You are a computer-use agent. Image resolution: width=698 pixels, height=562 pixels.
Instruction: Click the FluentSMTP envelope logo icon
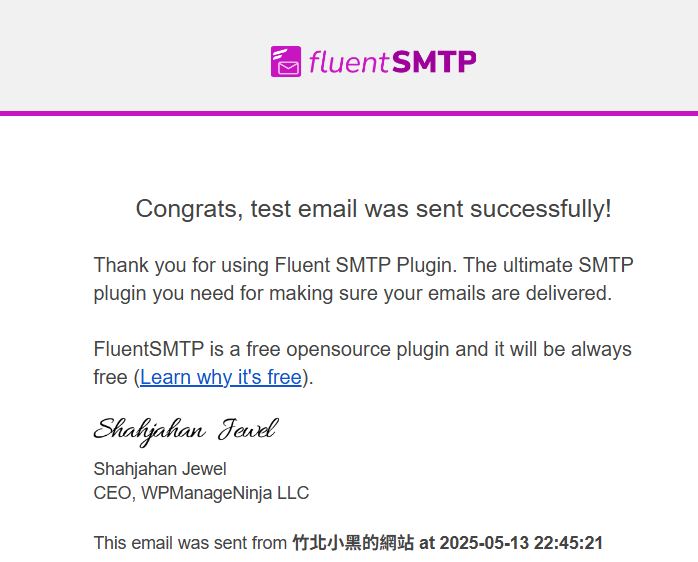pyautogui.click(x=286, y=61)
